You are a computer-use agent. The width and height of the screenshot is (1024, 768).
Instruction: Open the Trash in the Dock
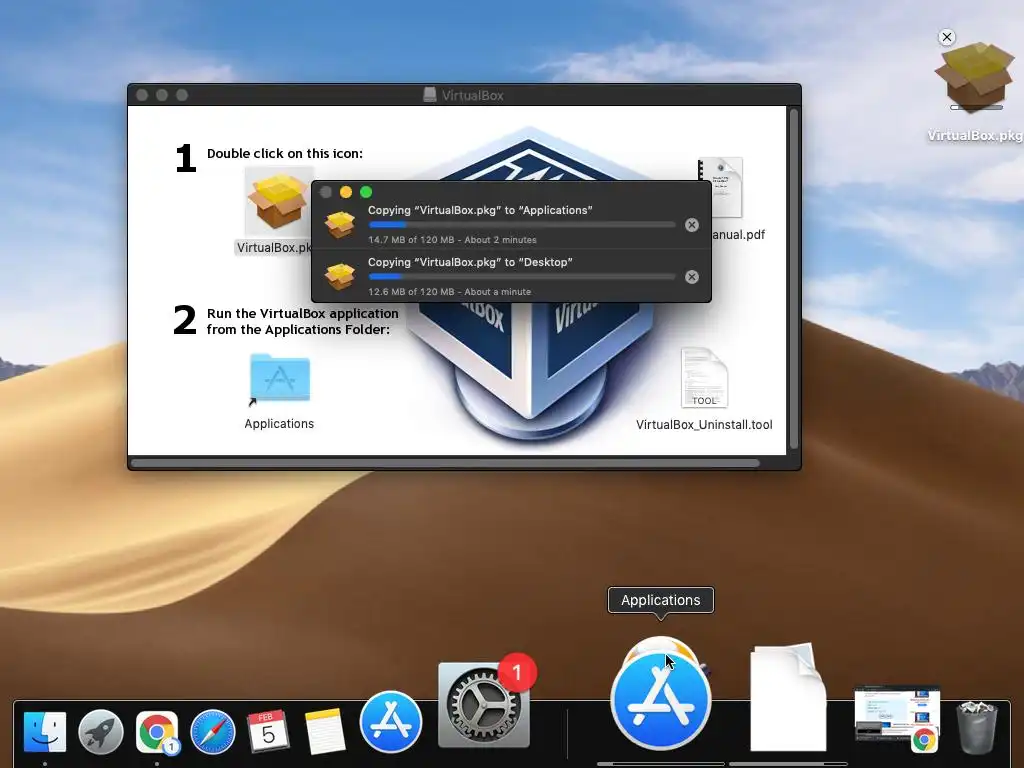pyautogui.click(x=977, y=727)
